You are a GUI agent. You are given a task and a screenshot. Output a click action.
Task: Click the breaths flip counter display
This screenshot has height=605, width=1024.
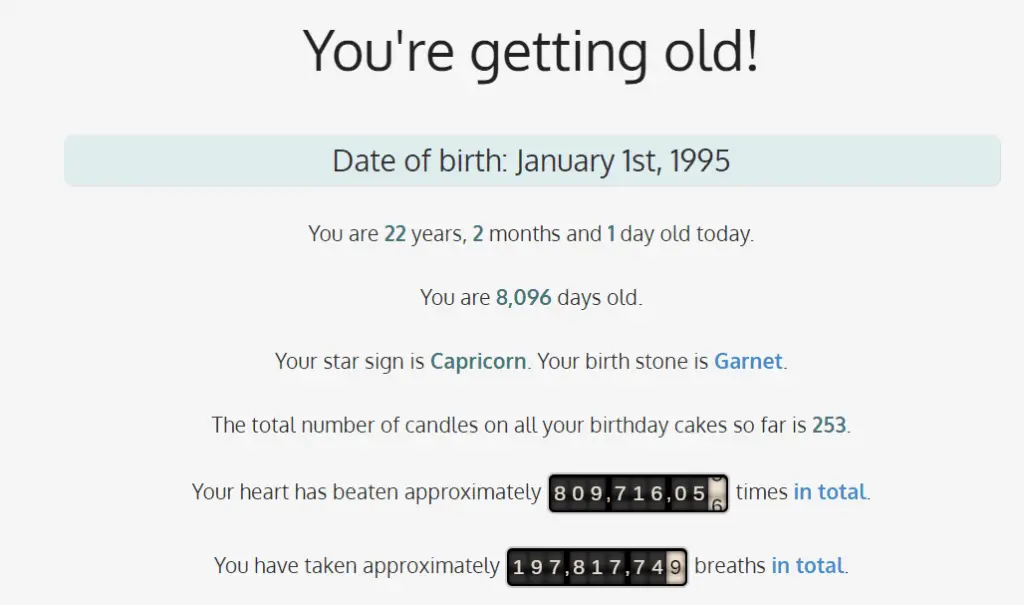597,567
